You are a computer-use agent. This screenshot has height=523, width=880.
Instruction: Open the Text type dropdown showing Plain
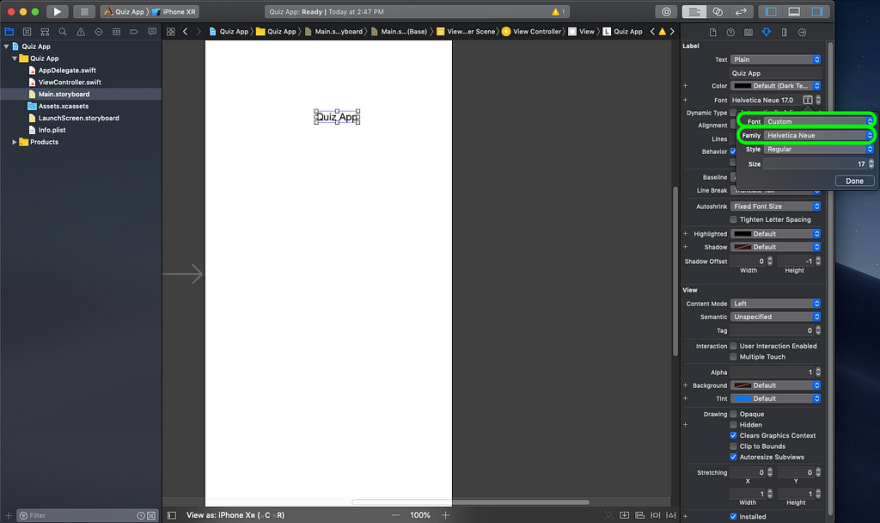[776, 59]
